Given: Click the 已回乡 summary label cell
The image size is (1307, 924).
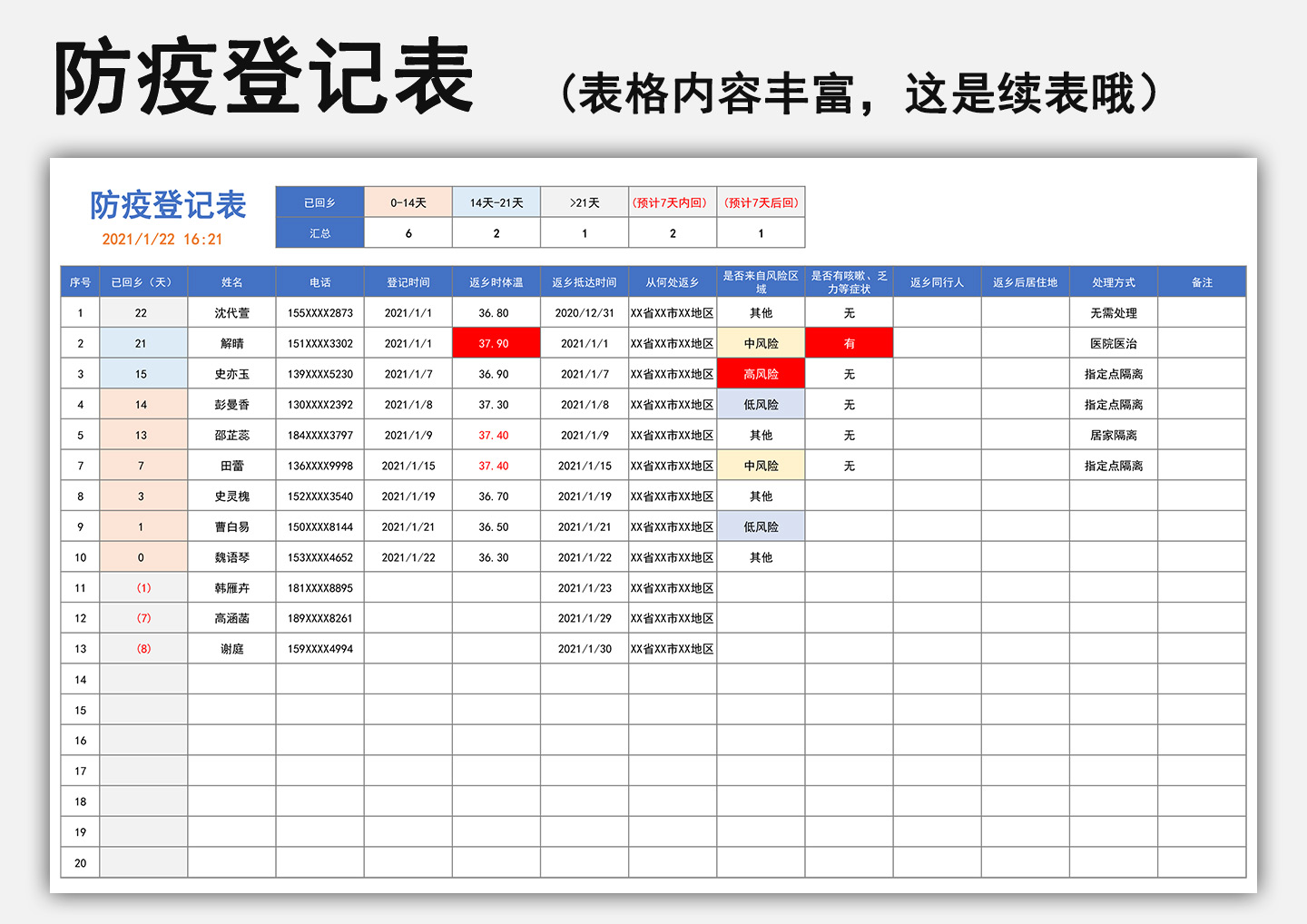Looking at the screenshot, I should [x=319, y=202].
